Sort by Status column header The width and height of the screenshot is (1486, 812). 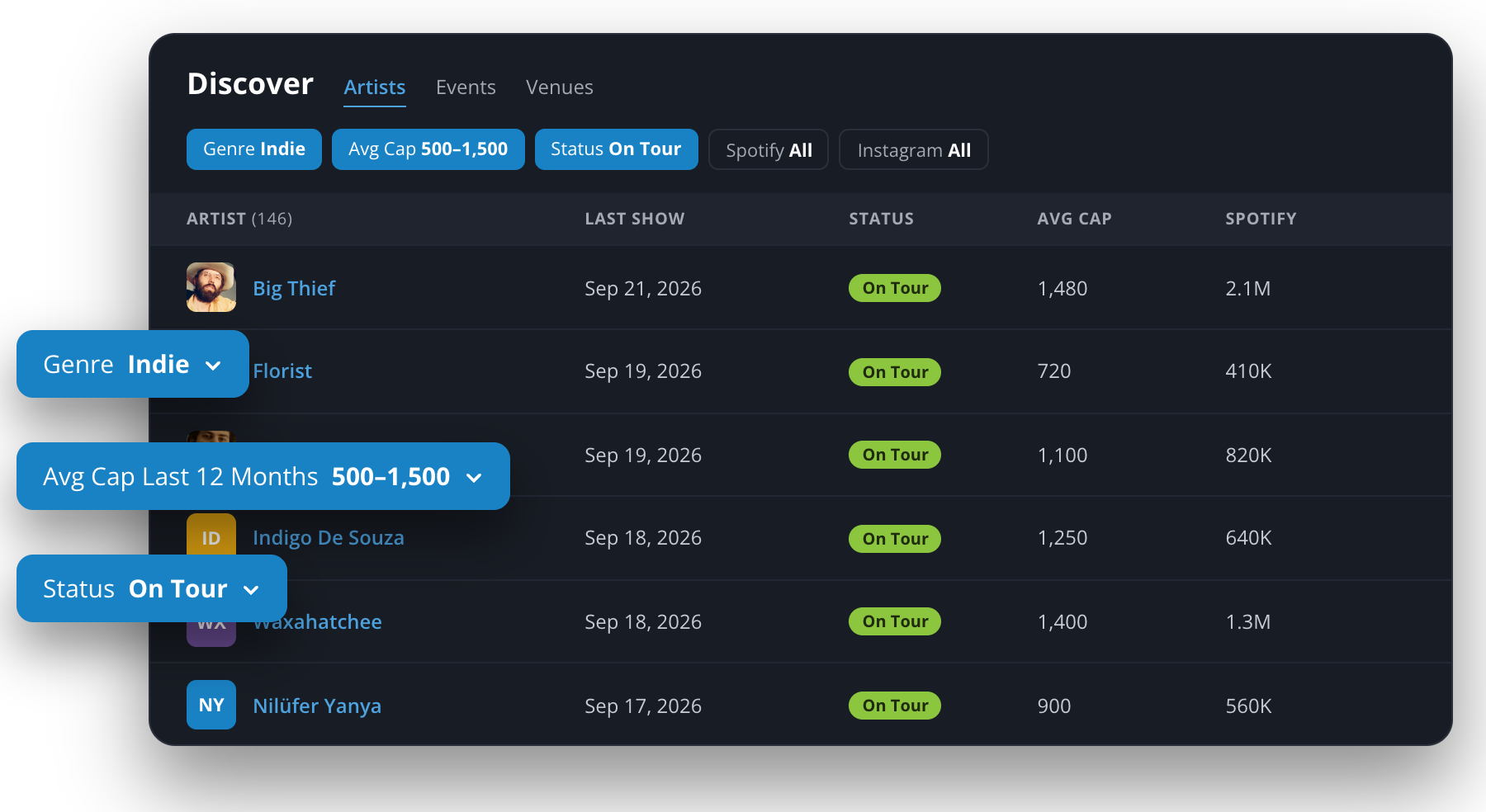click(x=882, y=219)
